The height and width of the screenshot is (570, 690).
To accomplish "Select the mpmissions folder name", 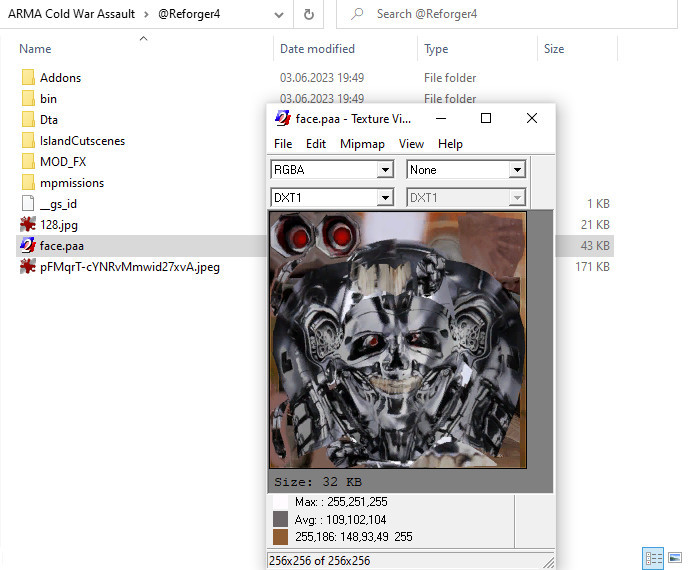I will (72, 183).
